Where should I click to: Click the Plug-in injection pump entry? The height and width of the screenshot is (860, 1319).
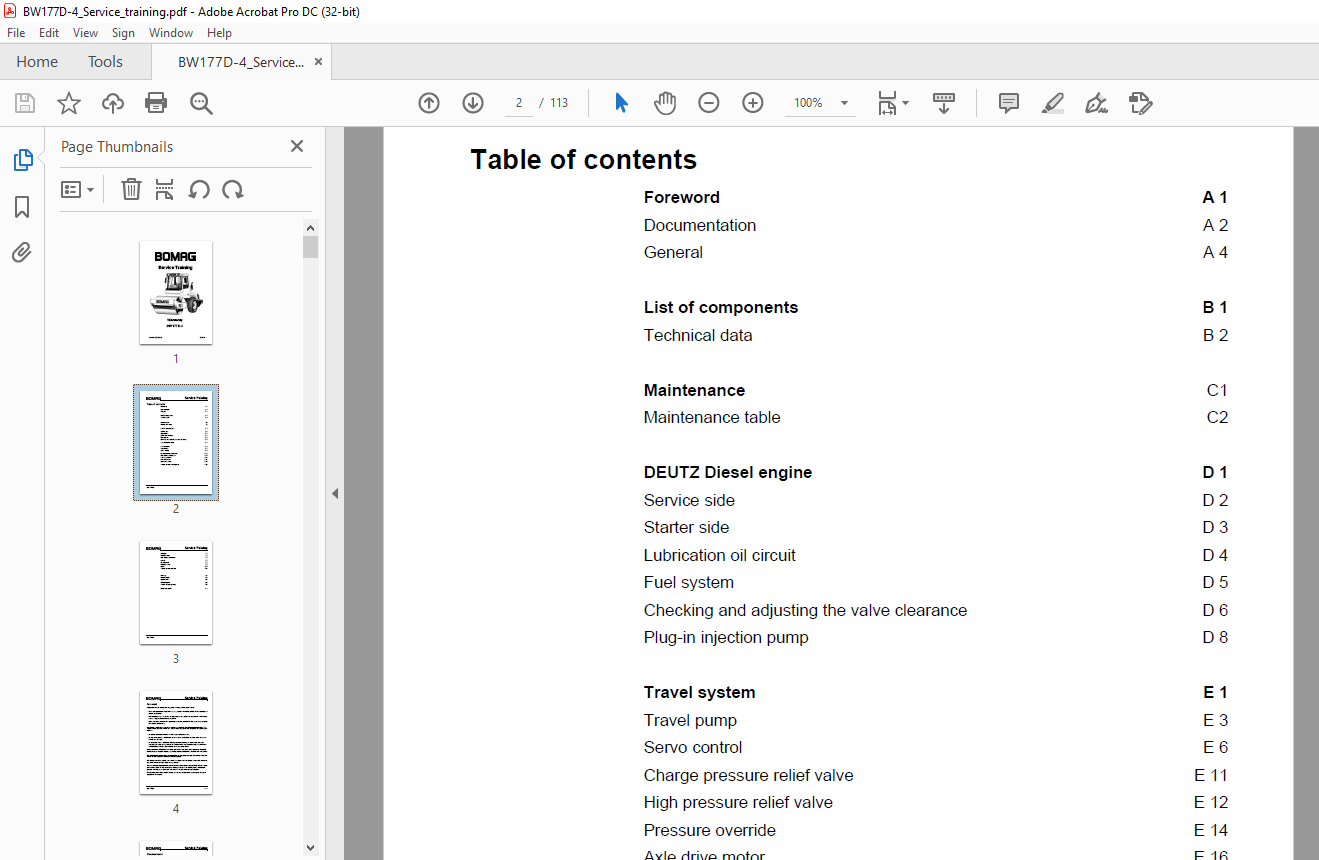click(726, 638)
